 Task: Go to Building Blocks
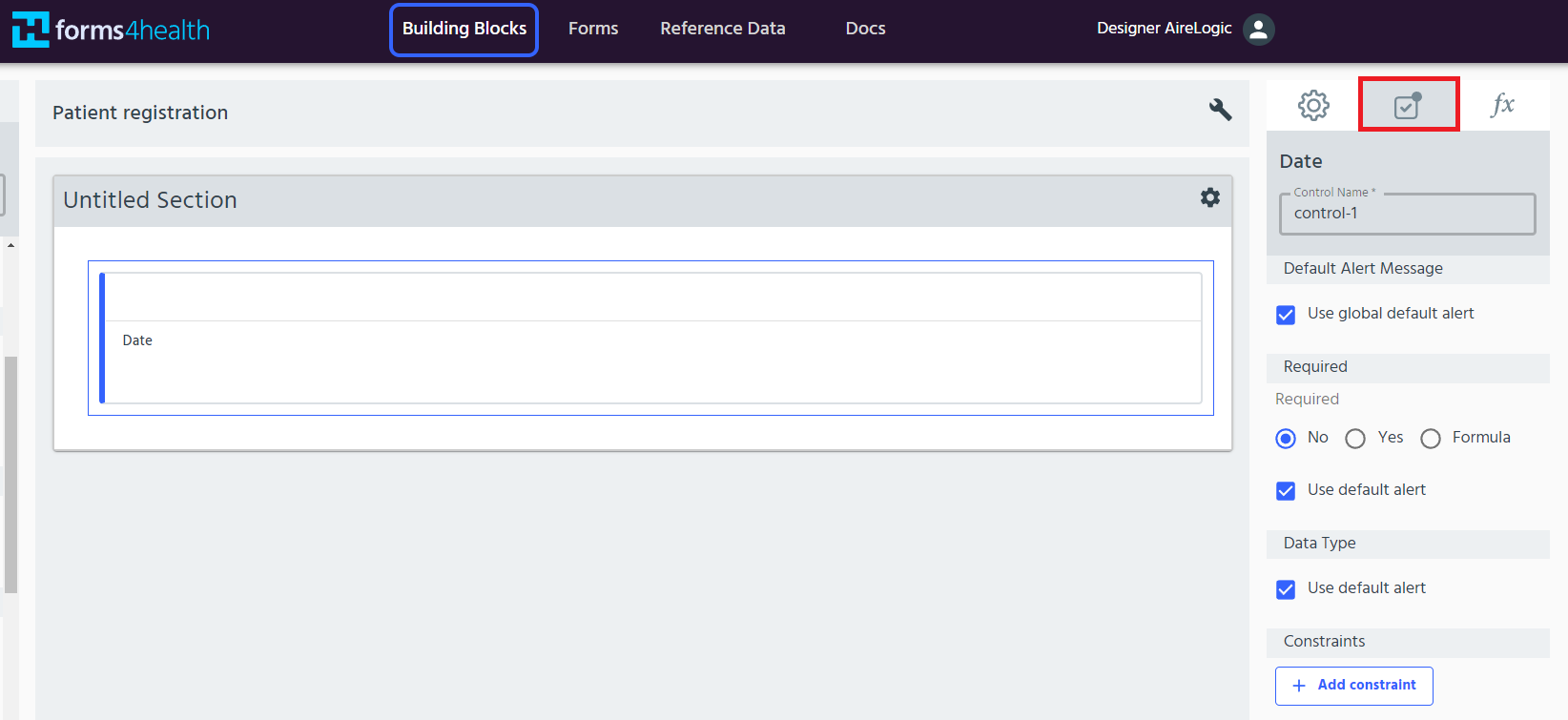click(464, 30)
